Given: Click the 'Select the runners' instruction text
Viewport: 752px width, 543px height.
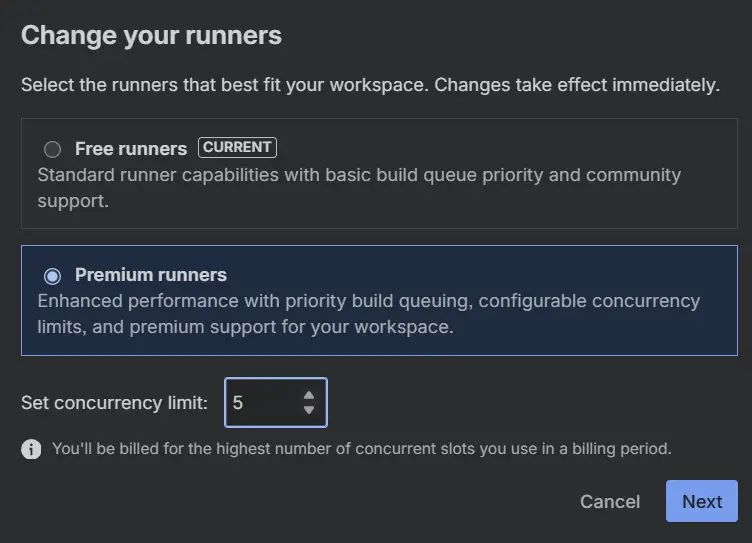Looking at the screenshot, I should (x=370, y=85).
